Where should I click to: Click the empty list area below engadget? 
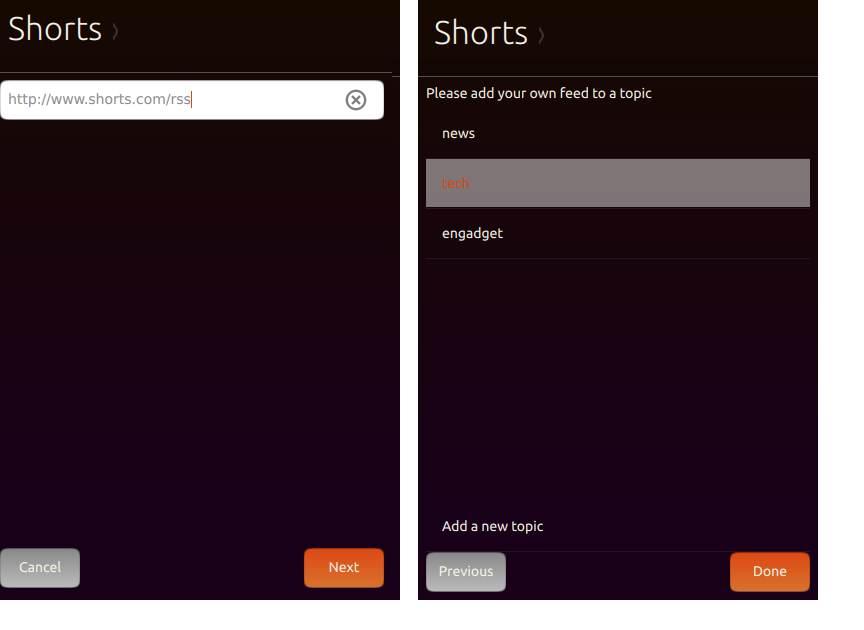[617, 380]
